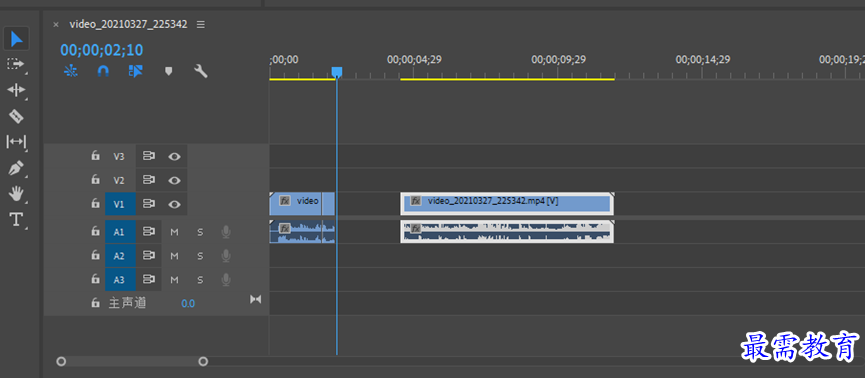The height and width of the screenshot is (378, 865).
Task: Click the fx badge on video_20210327_225342.mp4 clip
Action: coord(417,201)
